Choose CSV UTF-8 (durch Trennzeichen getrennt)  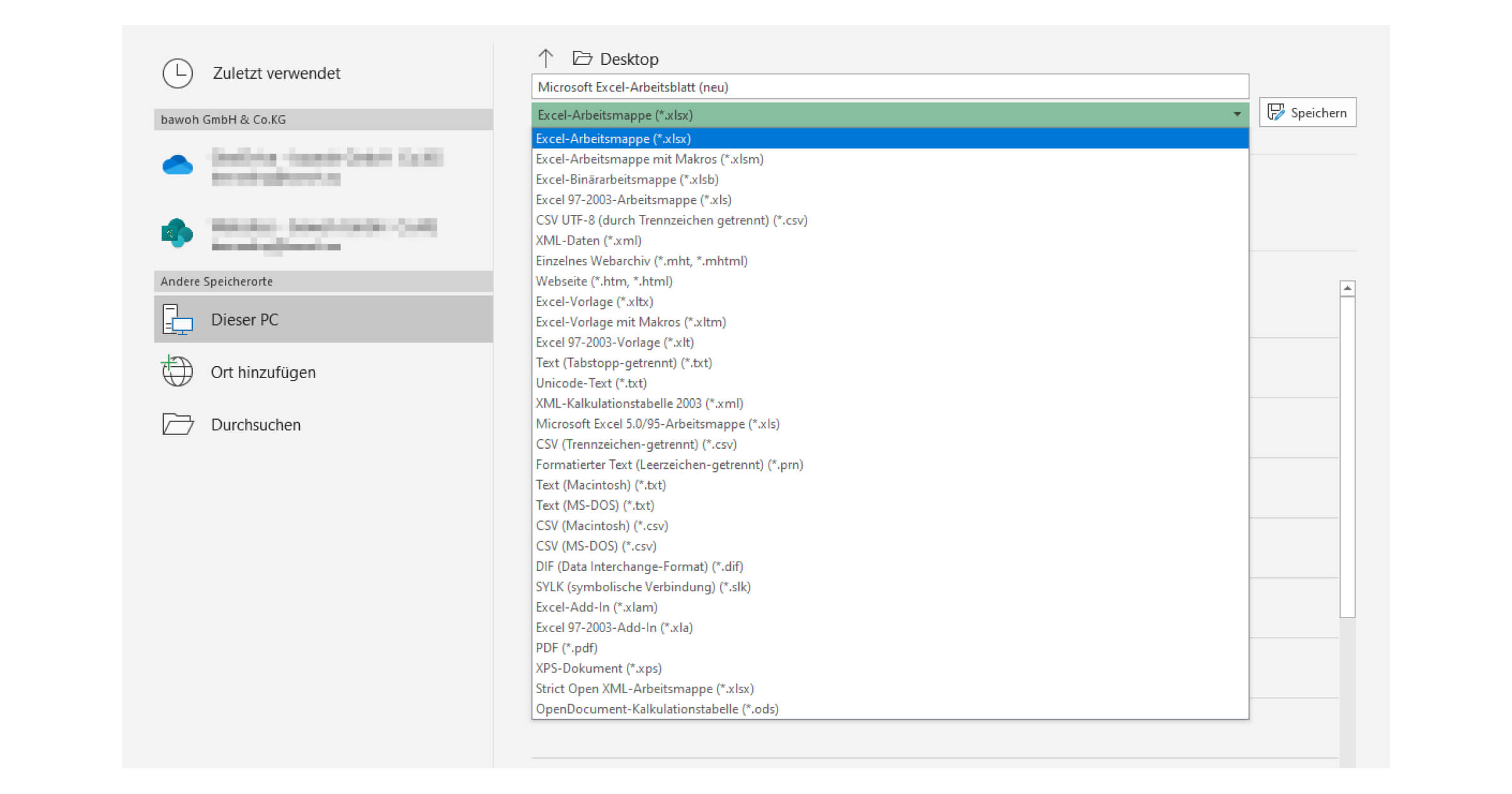[672, 220]
